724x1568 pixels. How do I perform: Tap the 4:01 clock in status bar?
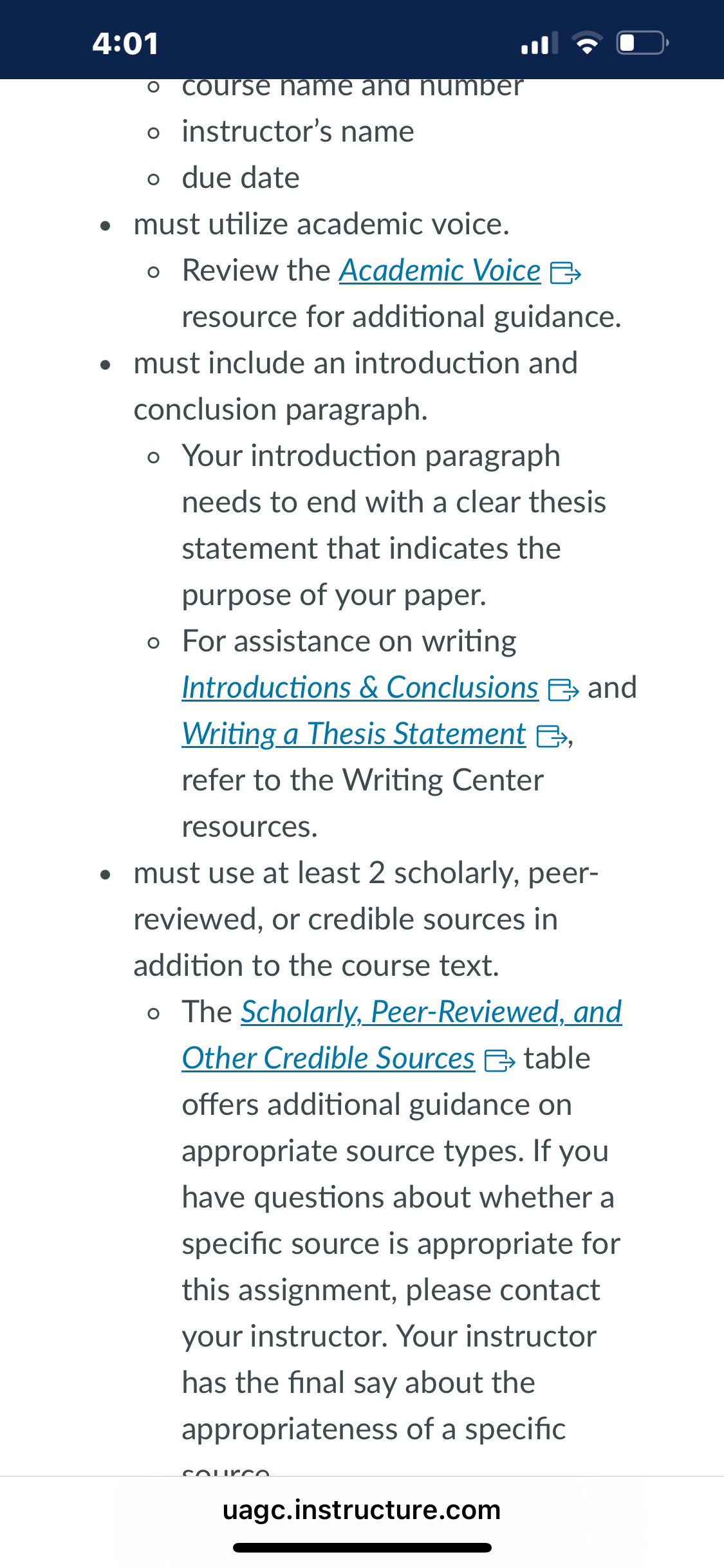pos(125,44)
